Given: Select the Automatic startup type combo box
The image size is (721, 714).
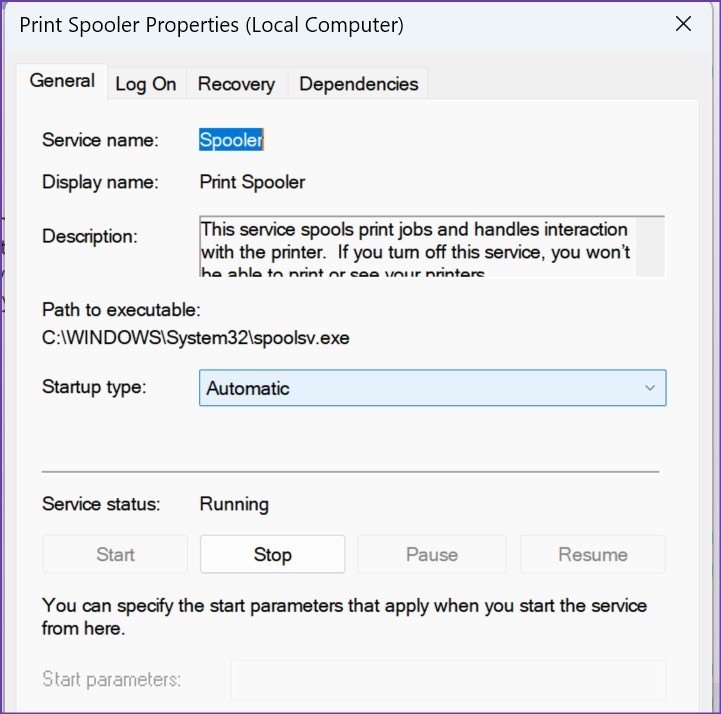Looking at the screenshot, I should pyautogui.click(x=432, y=388).
